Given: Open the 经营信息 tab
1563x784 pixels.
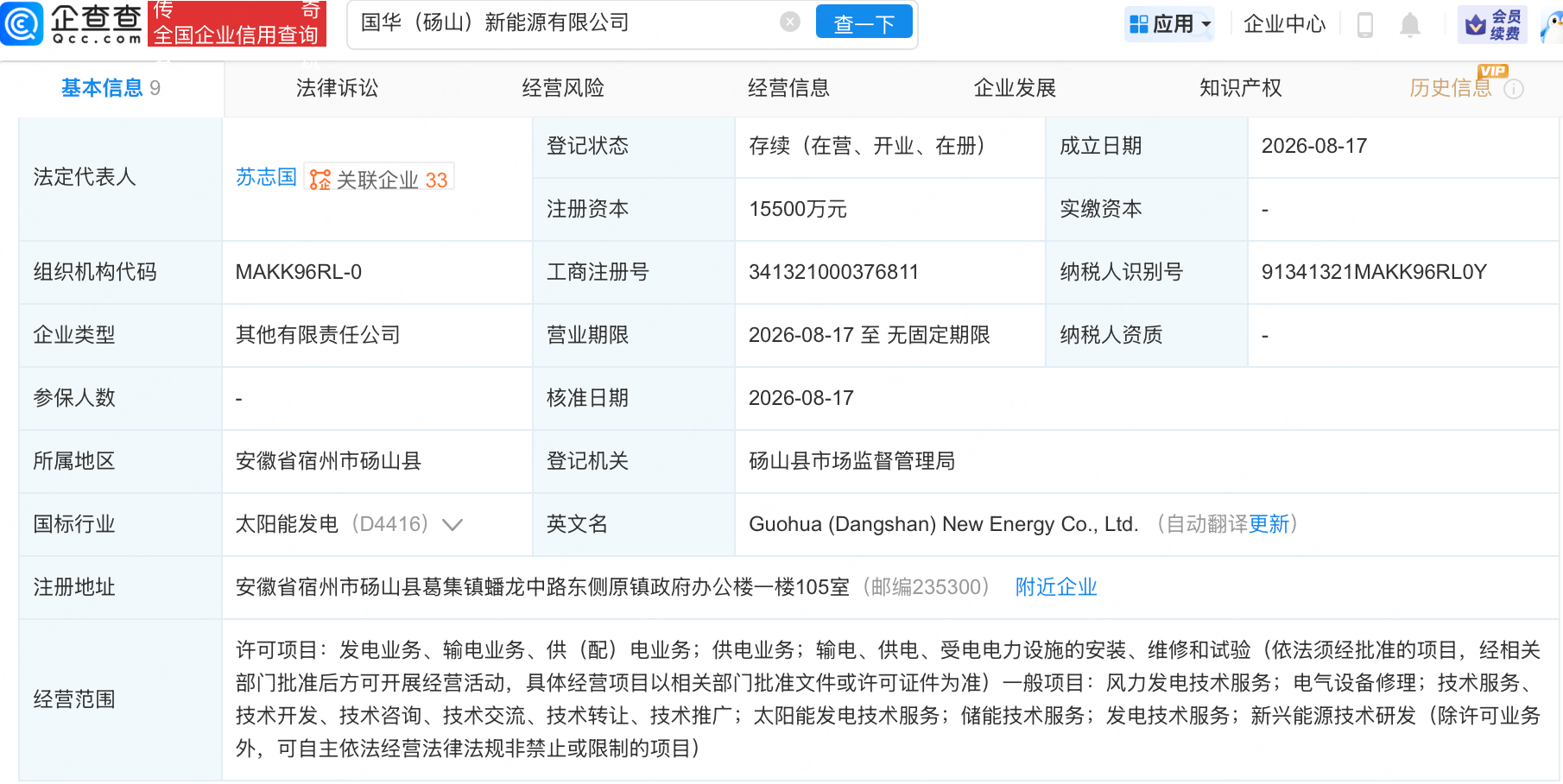Looking at the screenshot, I should pyautogui.click(x=788, y=88).
